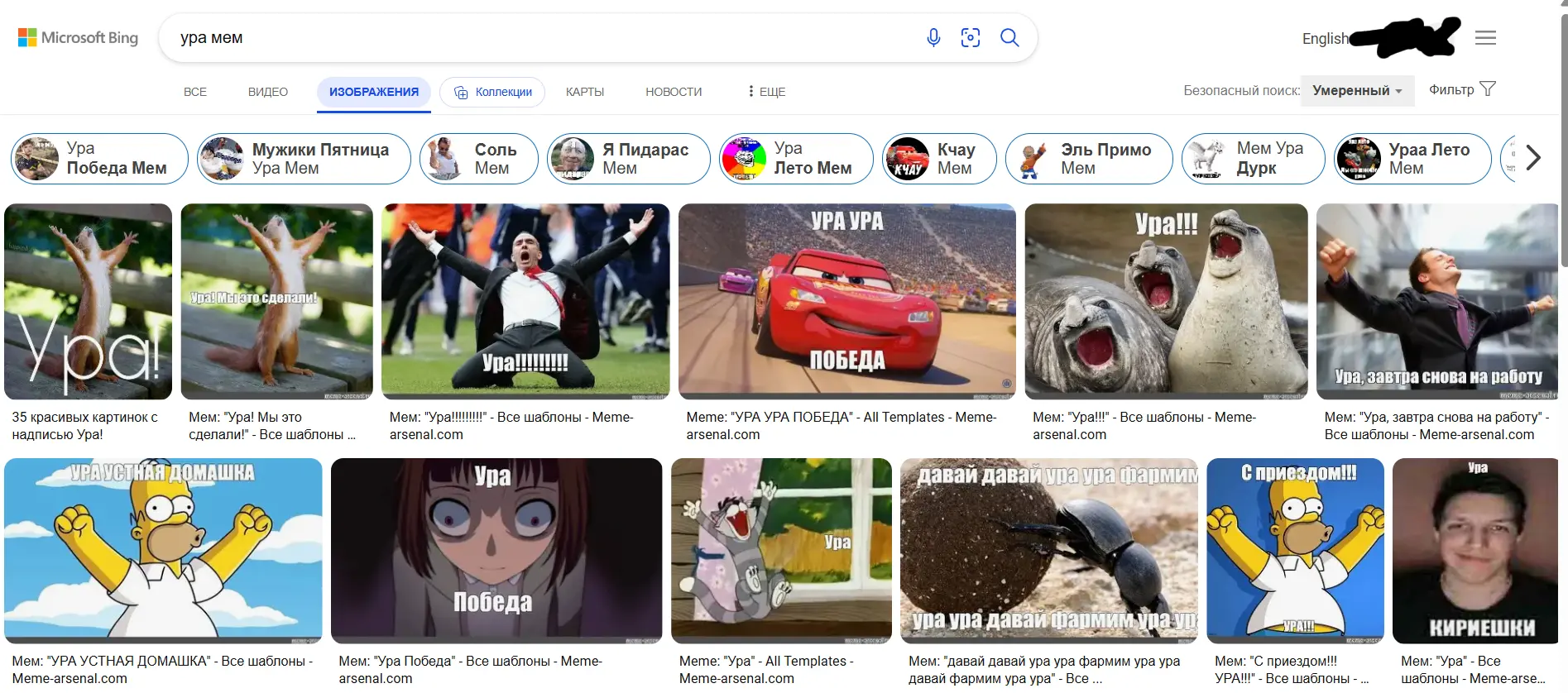Image resolution: width=1568 pixels, height=693 pixels.
Task: Open visual search camera icon
Action: pos(971,38)
